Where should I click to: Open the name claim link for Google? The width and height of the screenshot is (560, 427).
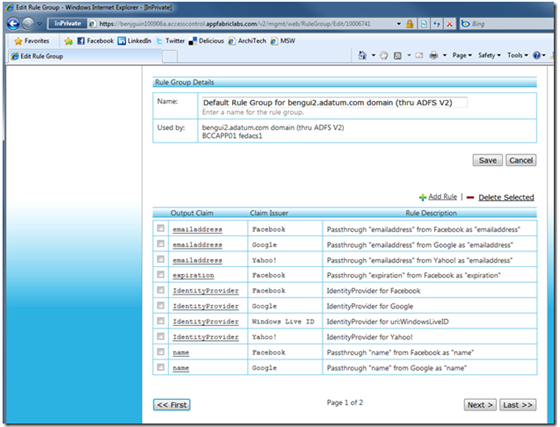pyautogui.click(x=181, y=368)
